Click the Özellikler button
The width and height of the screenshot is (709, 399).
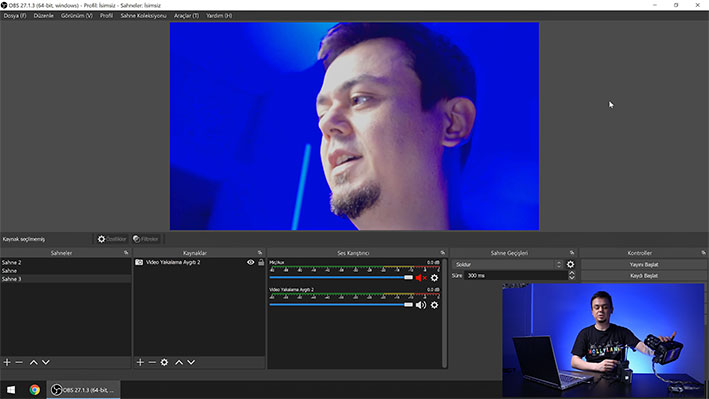(x=112, y=239)
